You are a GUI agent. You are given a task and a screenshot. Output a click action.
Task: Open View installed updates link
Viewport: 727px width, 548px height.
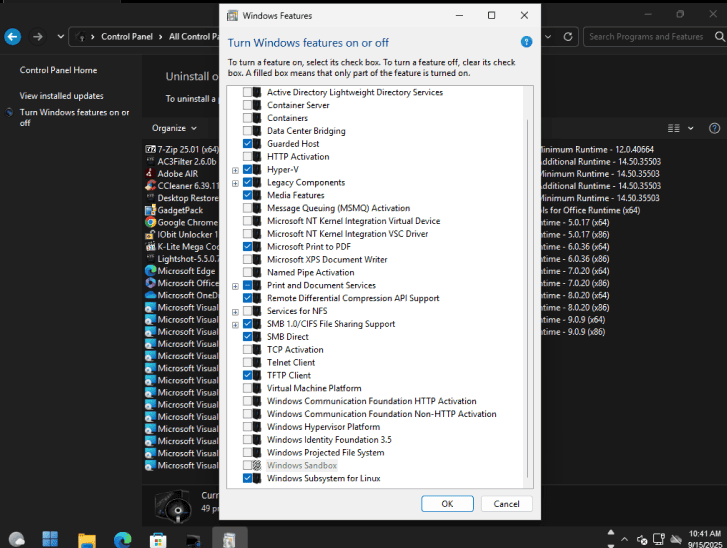coord(61,96)
